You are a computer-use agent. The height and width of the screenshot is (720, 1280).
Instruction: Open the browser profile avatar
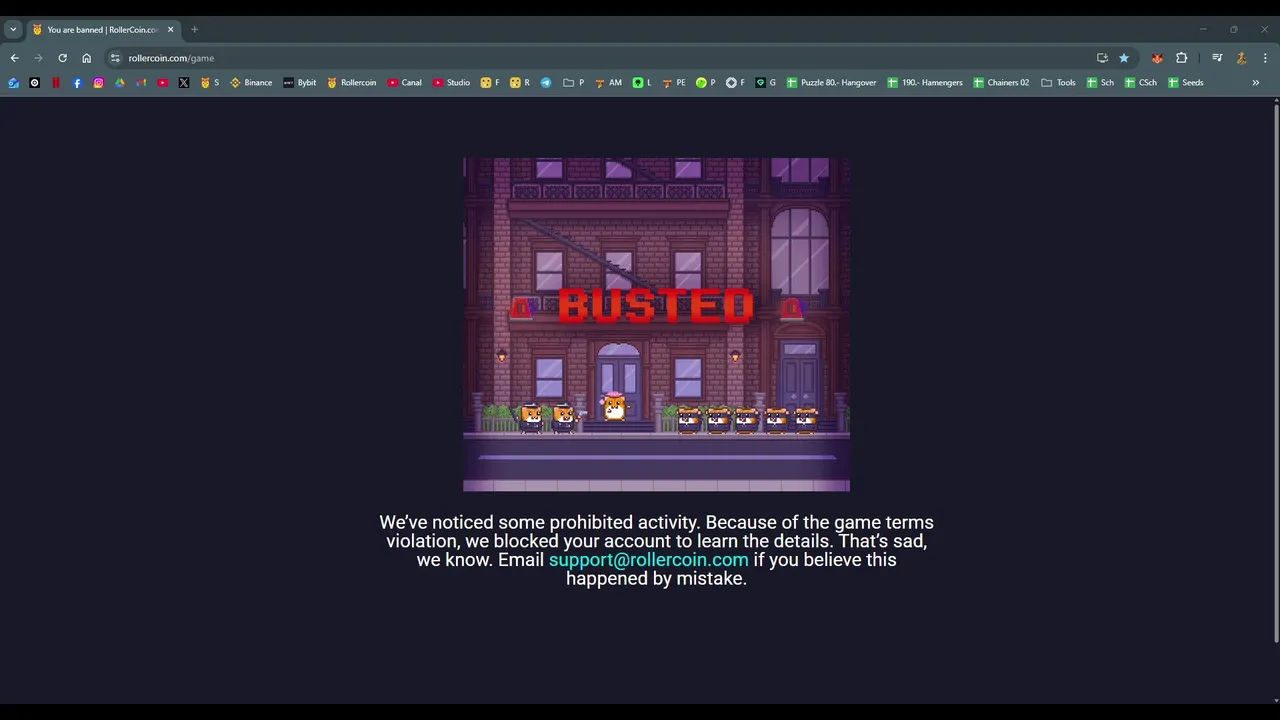[1241, 58]
